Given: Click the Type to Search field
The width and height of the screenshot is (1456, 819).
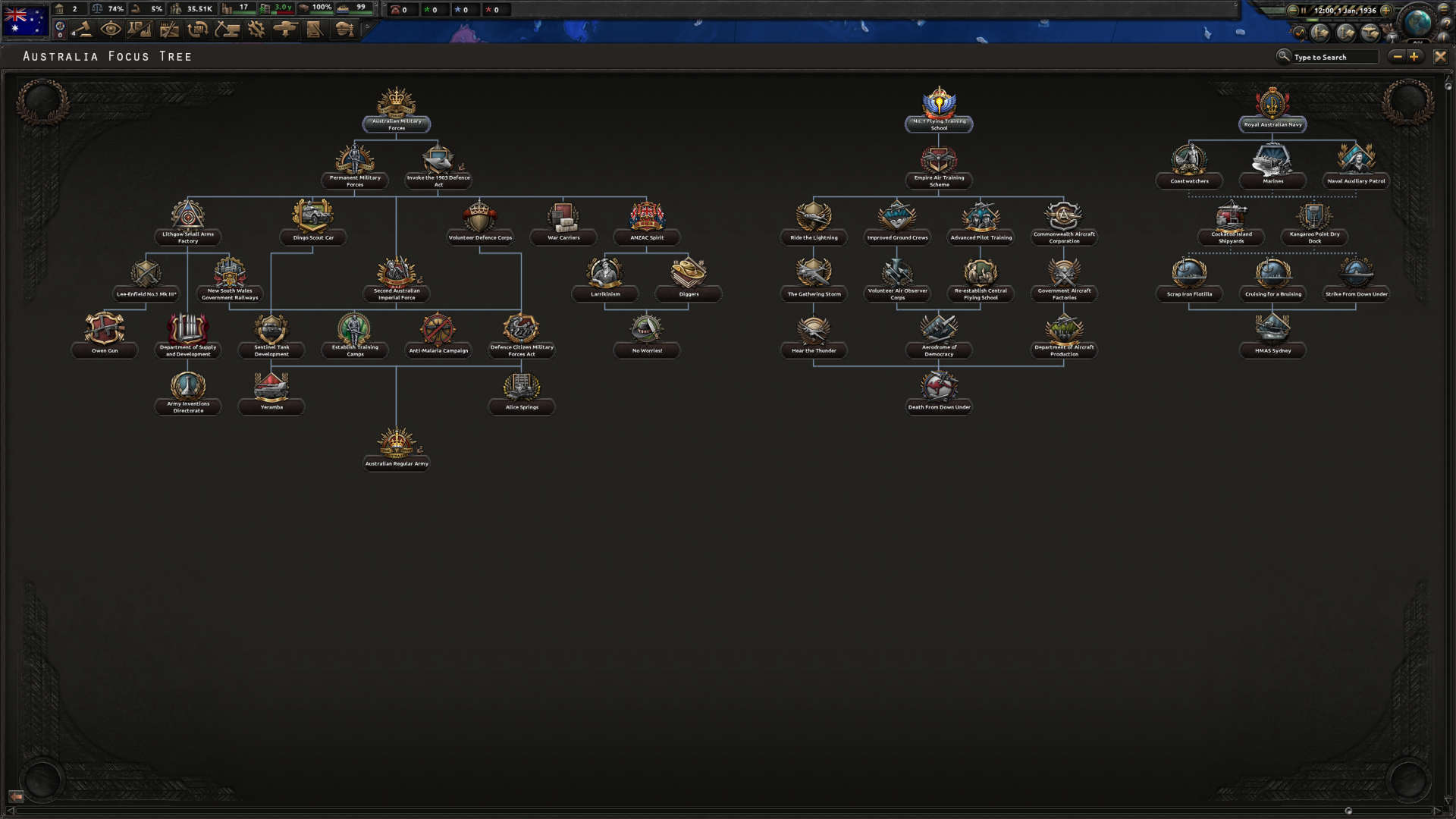Looking at the screenshot, I should pyautogui.click(x=1335, y=57).
